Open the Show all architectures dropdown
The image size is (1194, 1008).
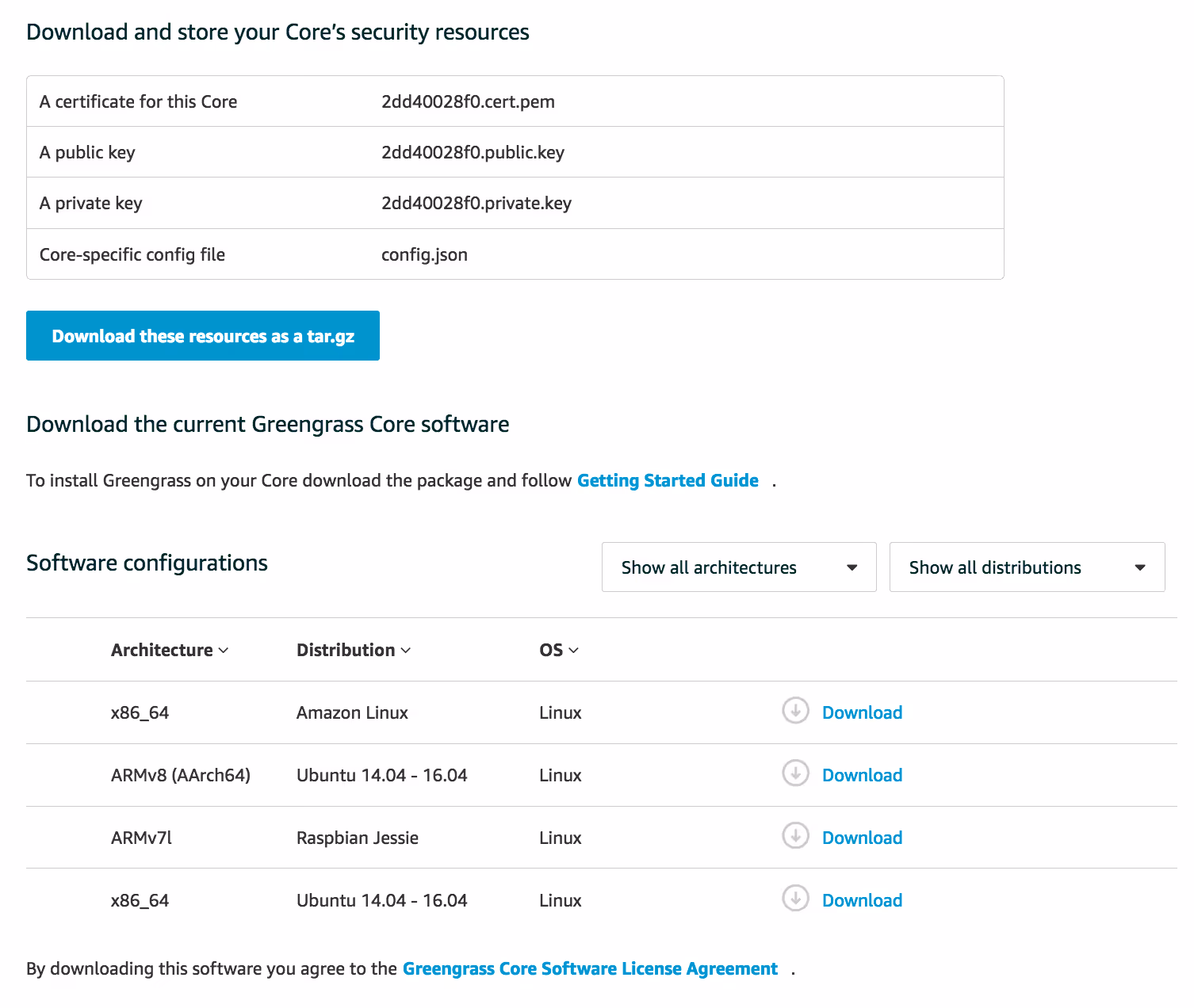coord(738,567)
